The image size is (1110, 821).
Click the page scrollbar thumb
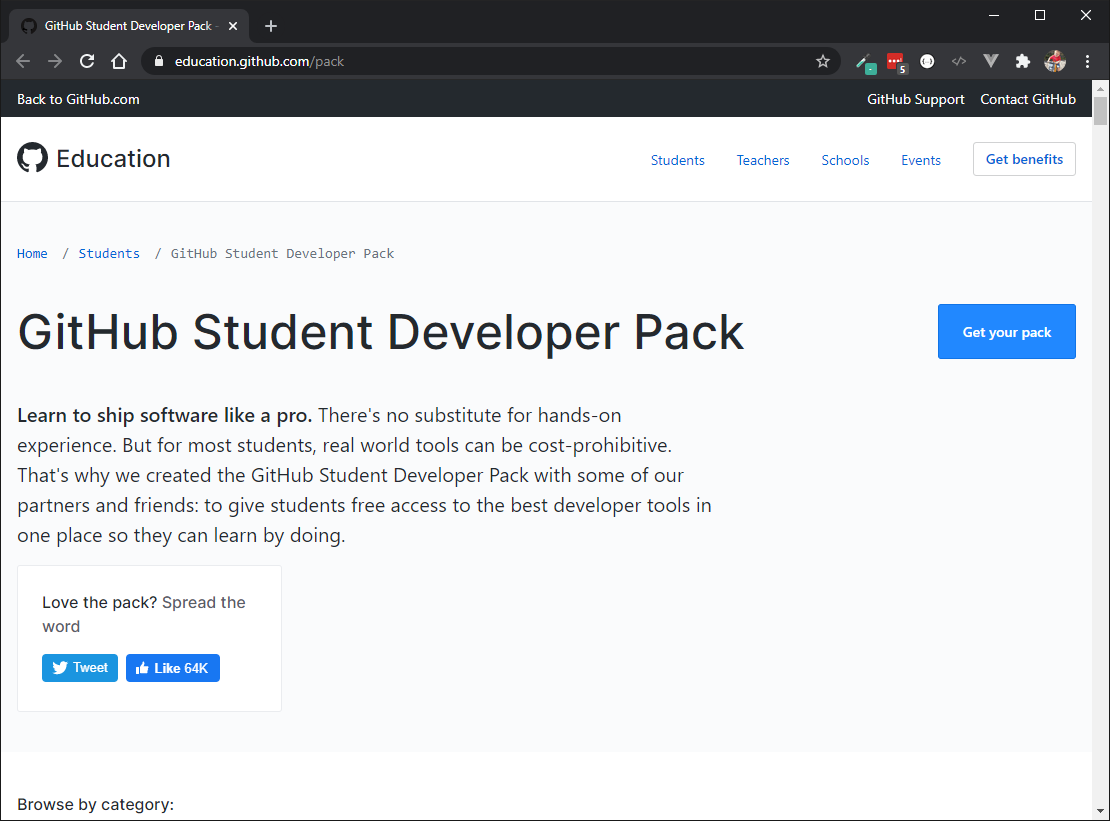[x=1100, y=110]
